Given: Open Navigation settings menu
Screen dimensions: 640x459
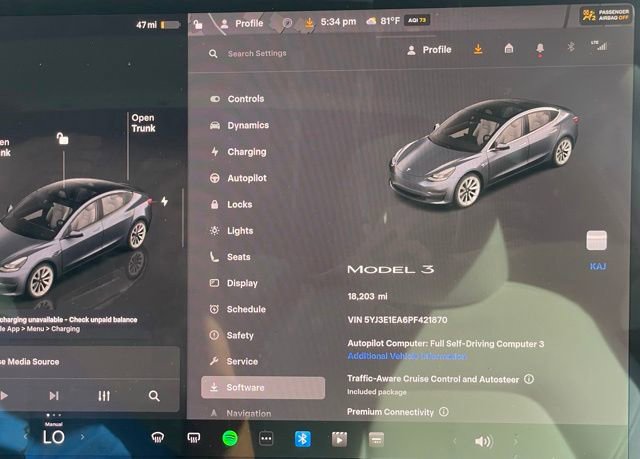Looking at the screenshot, I should [x=240, y=413].
